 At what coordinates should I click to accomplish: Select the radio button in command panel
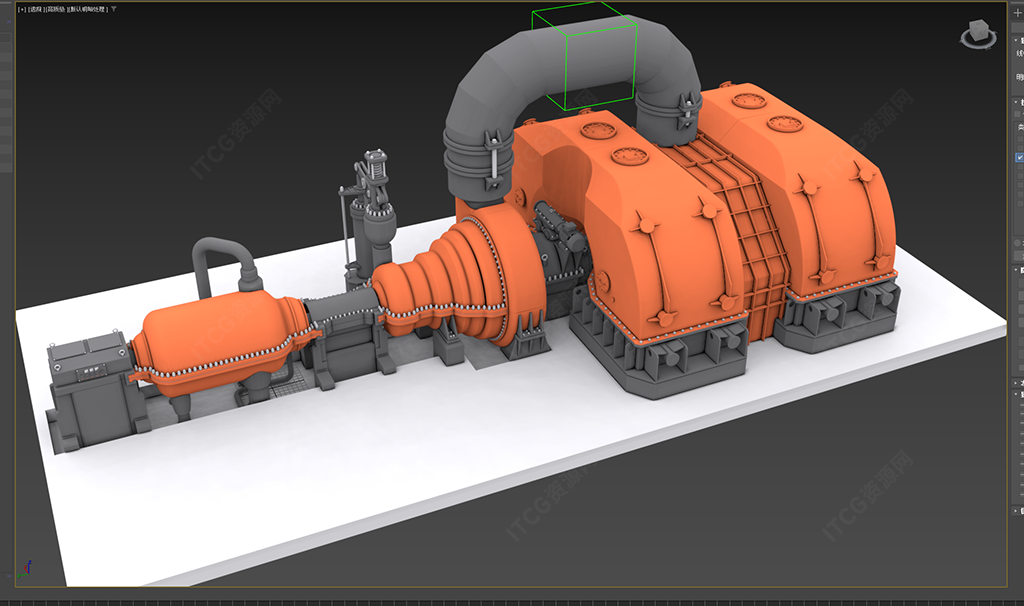[x=1018, y=243]
